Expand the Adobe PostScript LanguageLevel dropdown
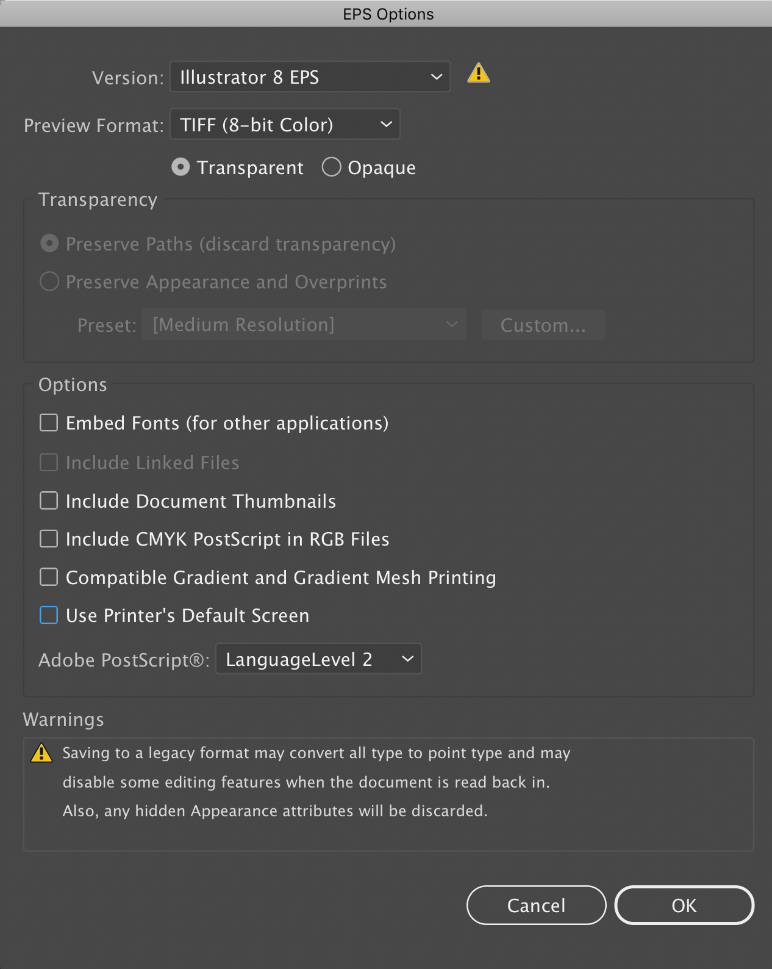 [319, 660]
